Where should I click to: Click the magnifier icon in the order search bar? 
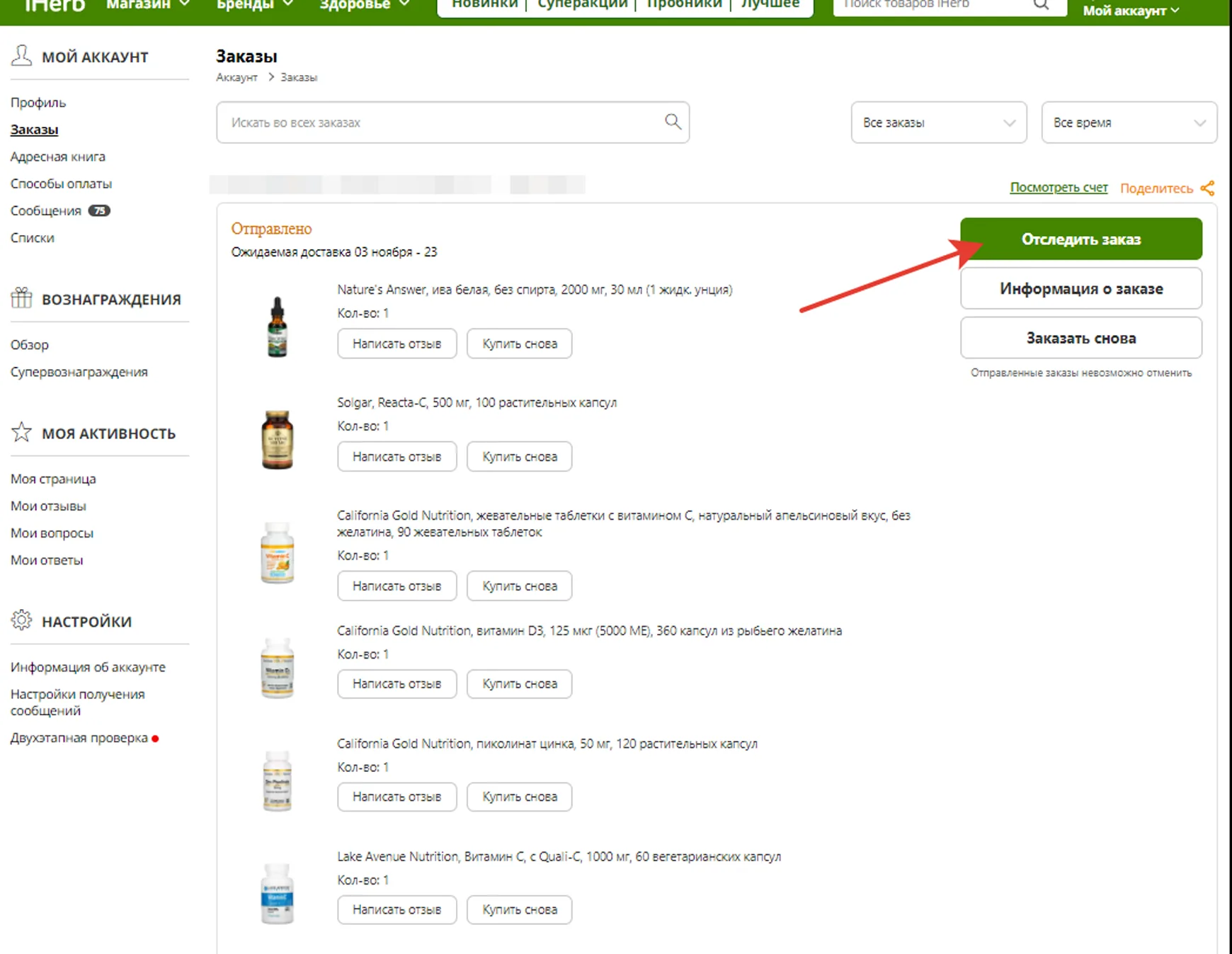pos(672,122)
